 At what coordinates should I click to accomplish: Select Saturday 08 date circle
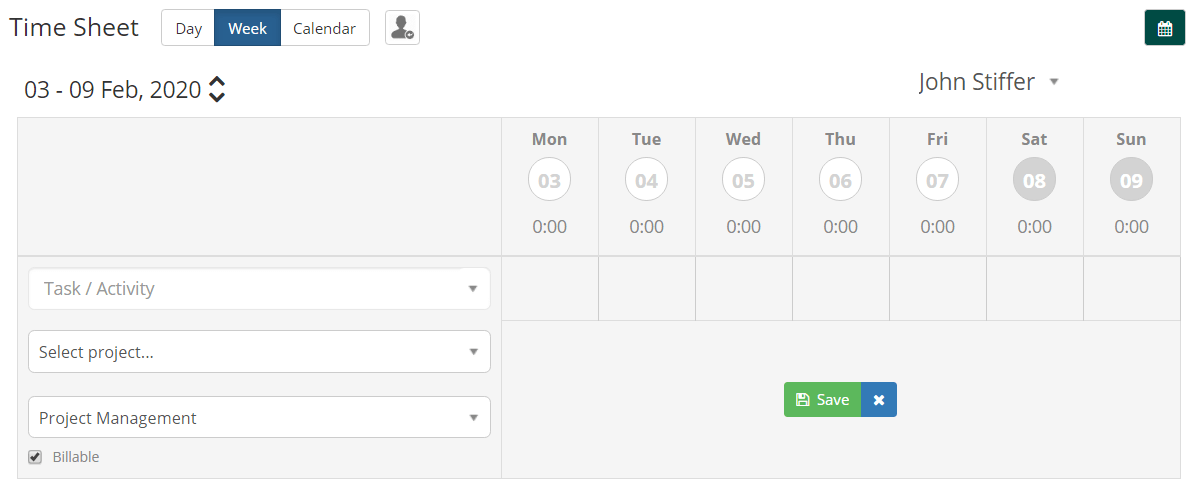point(1034,180)
